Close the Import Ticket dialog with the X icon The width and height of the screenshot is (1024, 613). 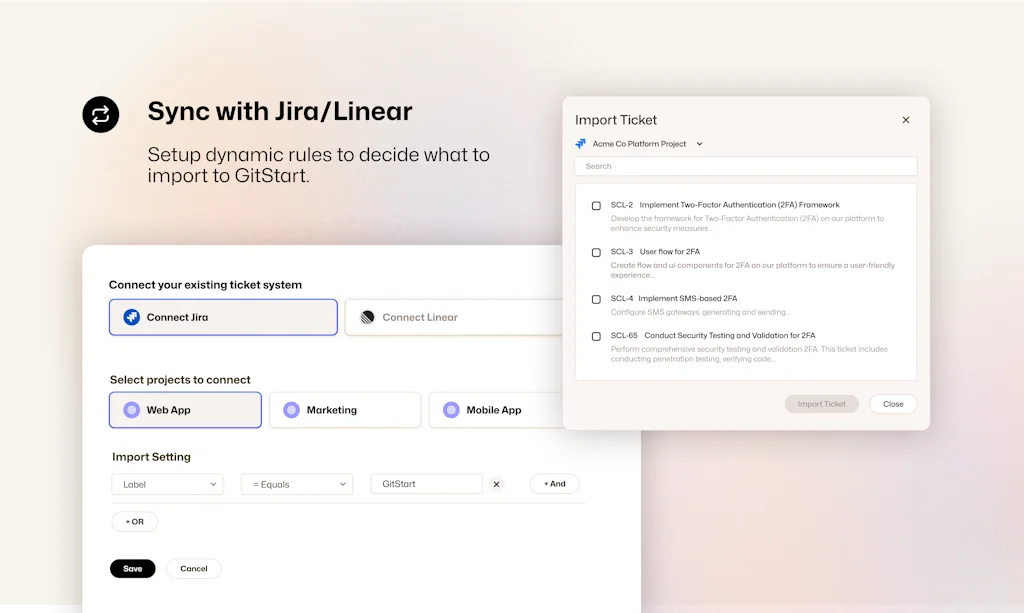[906, 120]
